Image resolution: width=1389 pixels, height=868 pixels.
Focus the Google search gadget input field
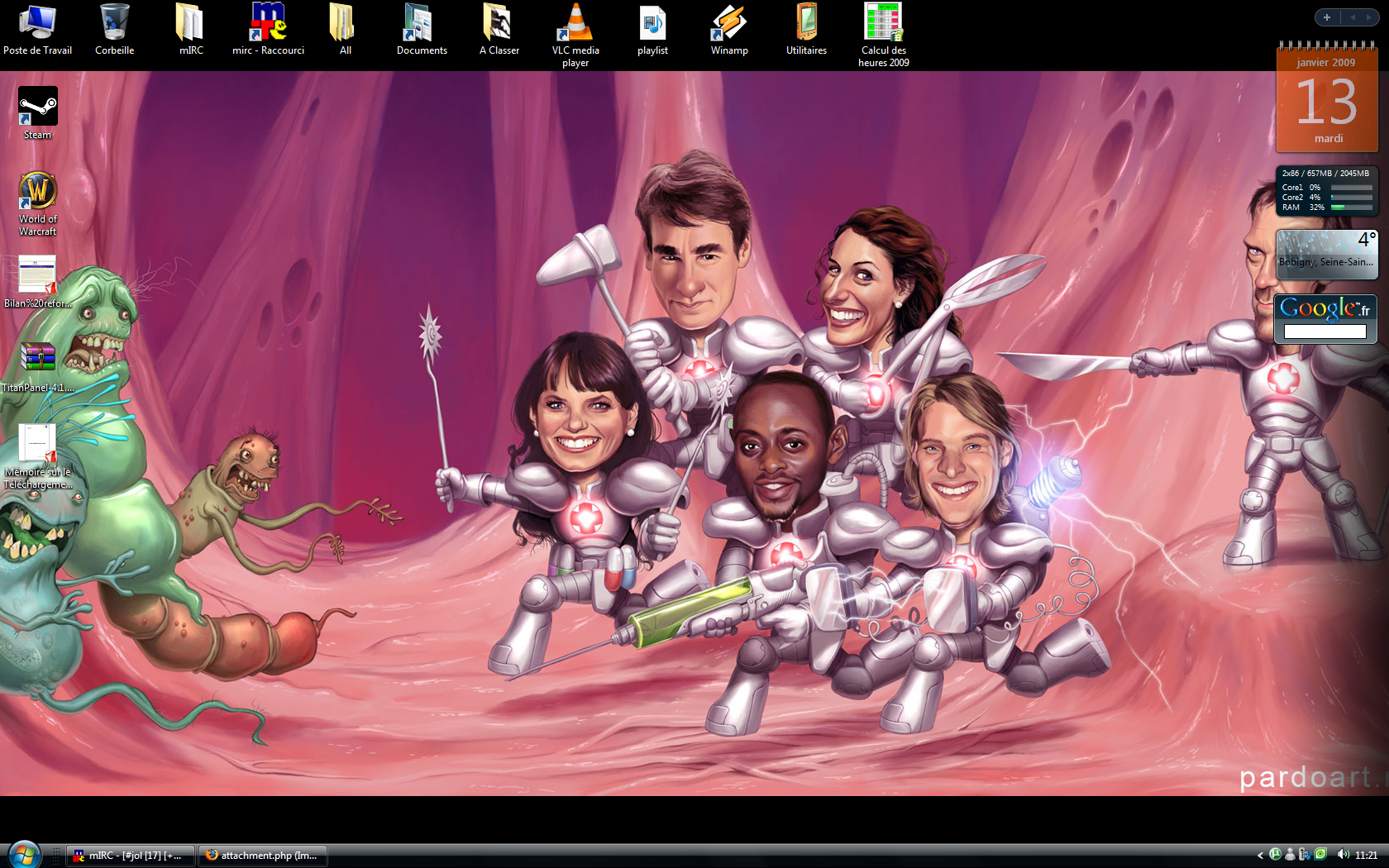1325,331
